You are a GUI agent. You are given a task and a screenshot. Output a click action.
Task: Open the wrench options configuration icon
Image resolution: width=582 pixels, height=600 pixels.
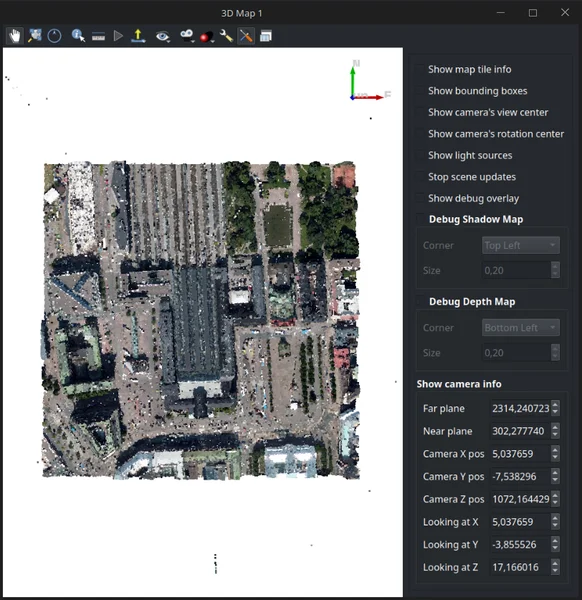pyautogui.click(x=227, y=36)
